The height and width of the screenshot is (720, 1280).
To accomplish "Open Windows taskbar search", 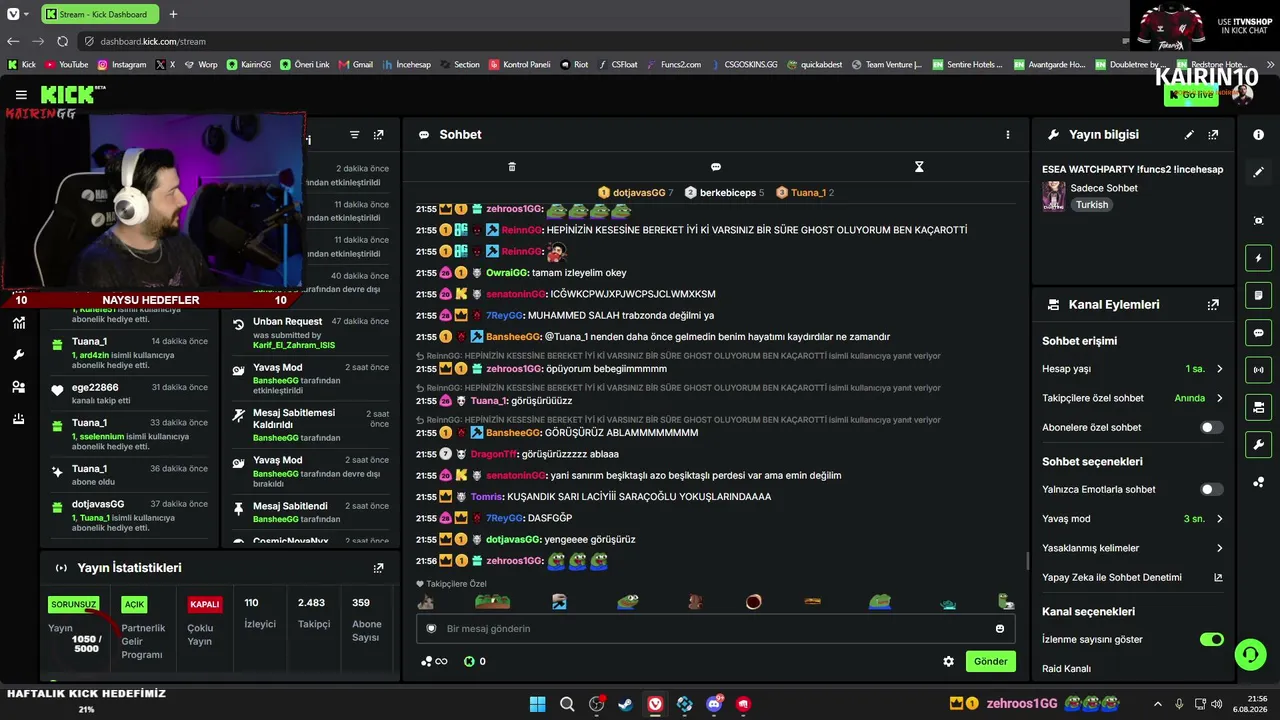I will click(x=567, y=704).
